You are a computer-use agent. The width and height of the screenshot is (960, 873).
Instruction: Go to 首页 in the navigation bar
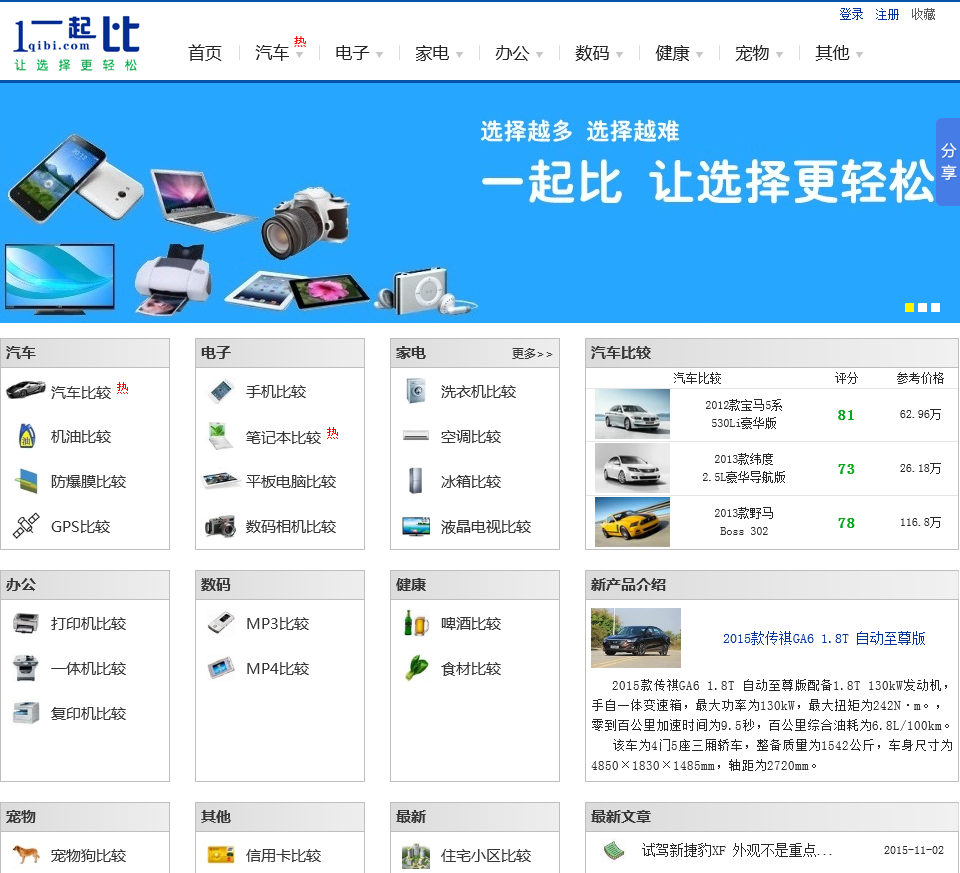[205, 53]
